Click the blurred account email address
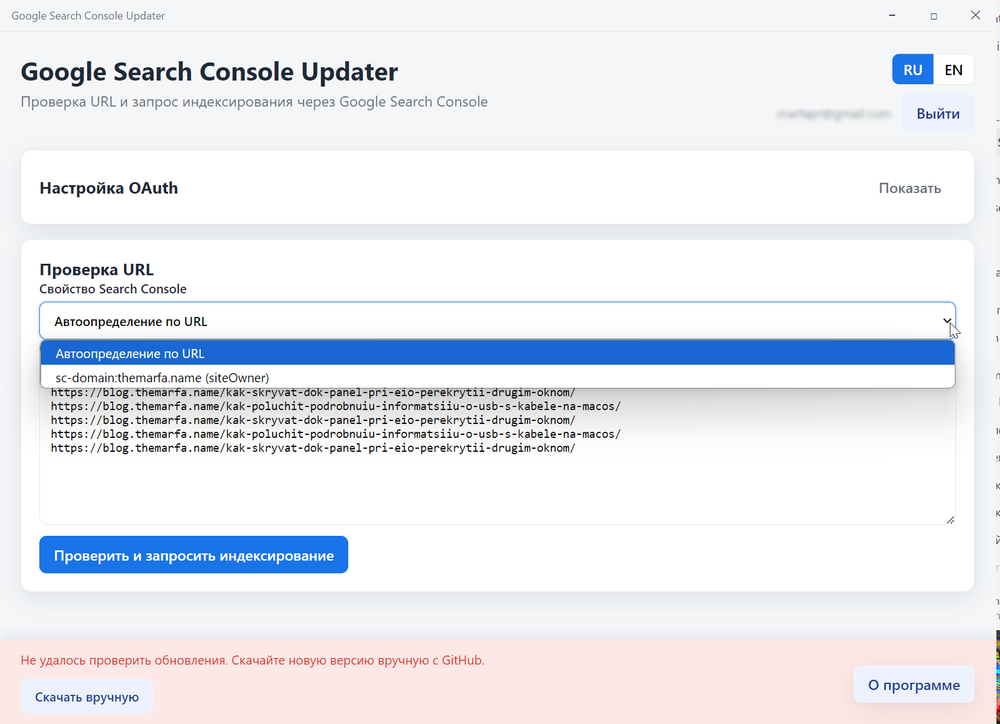The width and height of the screenshot is (1000, 724). [834, 114]
